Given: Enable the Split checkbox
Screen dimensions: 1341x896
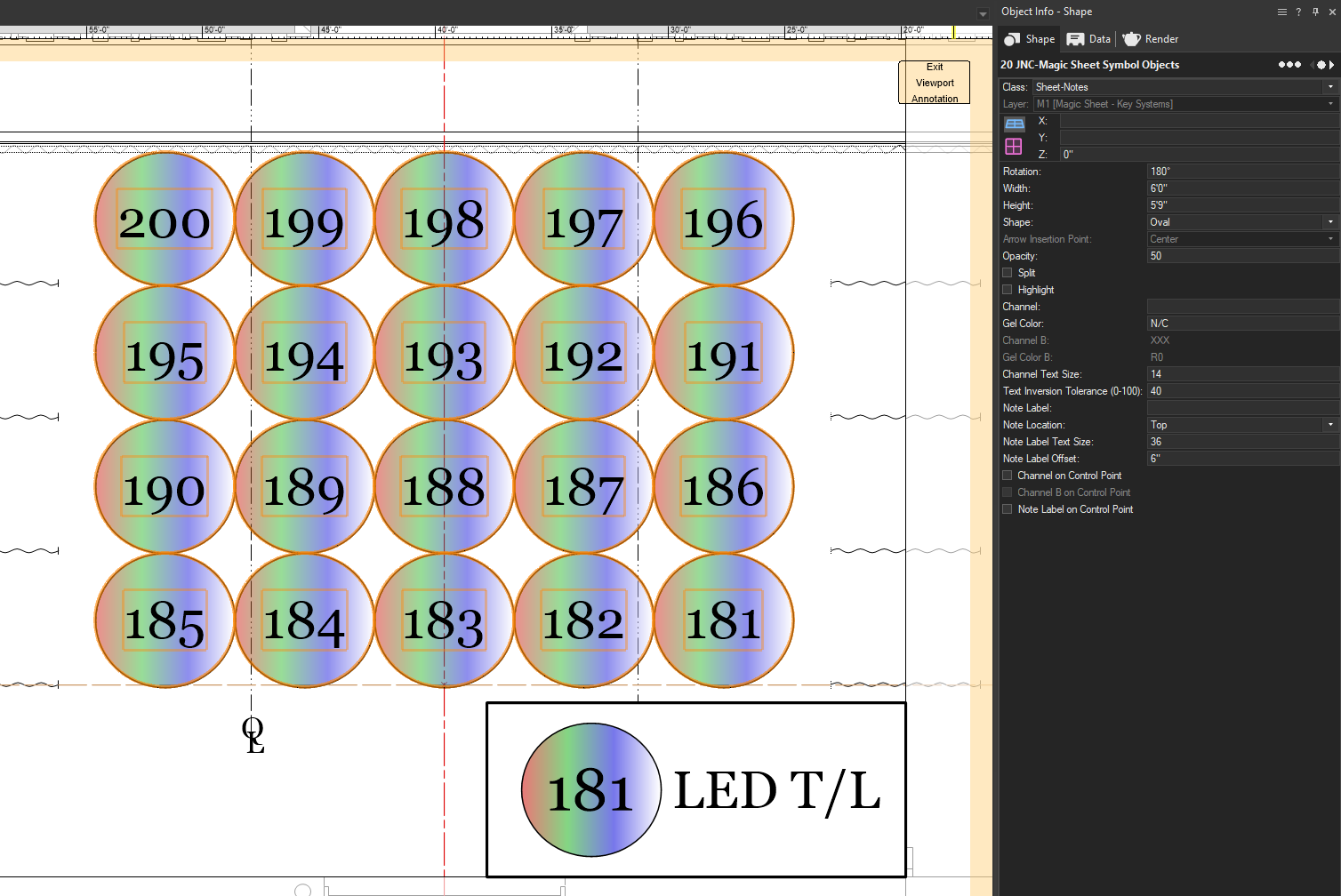Looking at the screenshot, I should (x=1008, y=273).
